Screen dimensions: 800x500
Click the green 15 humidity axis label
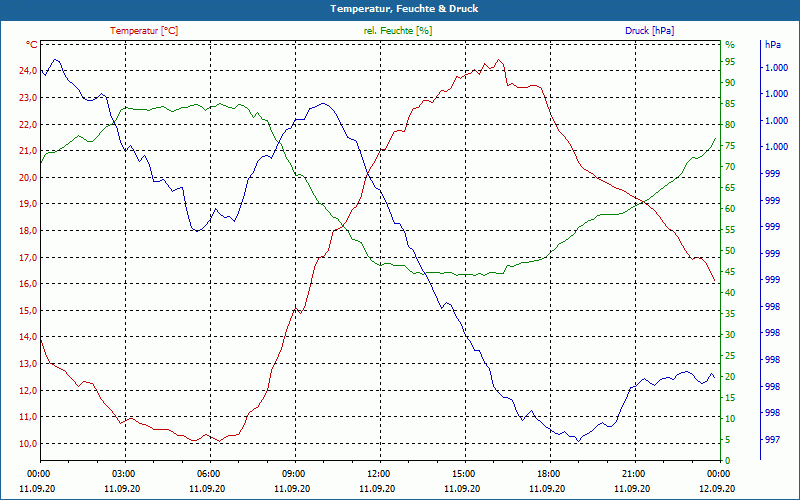click(x=730, y=398)
